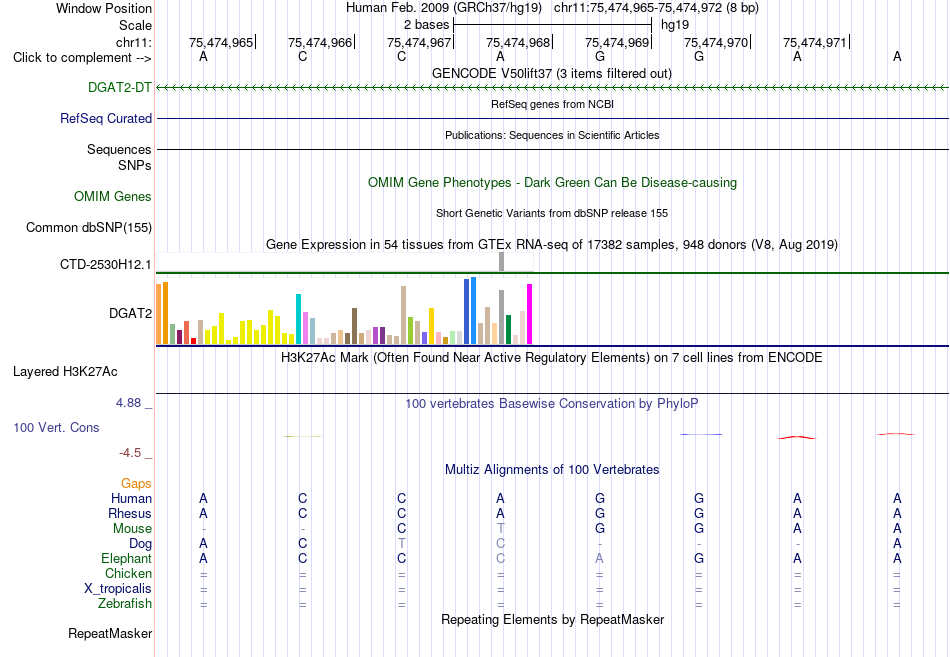Select the RefSeq Curated track label
This screenshot has height=657, width=950.
click(x=105, y=118)
